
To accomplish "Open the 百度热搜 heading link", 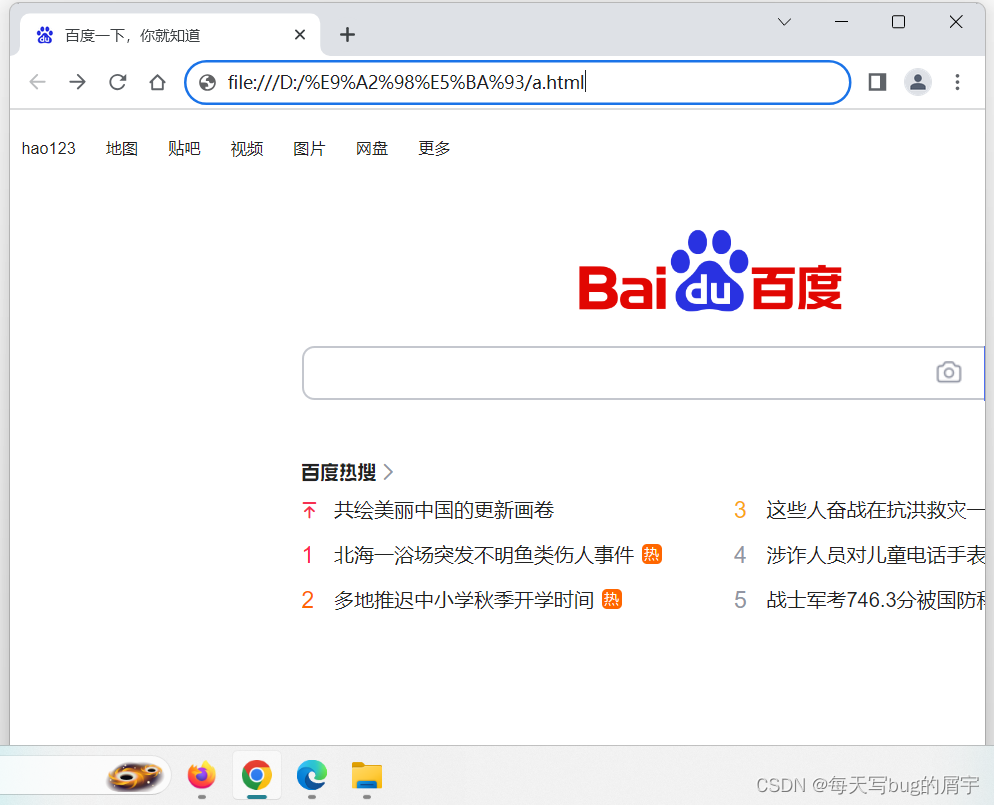I will [x=339, y=472].
